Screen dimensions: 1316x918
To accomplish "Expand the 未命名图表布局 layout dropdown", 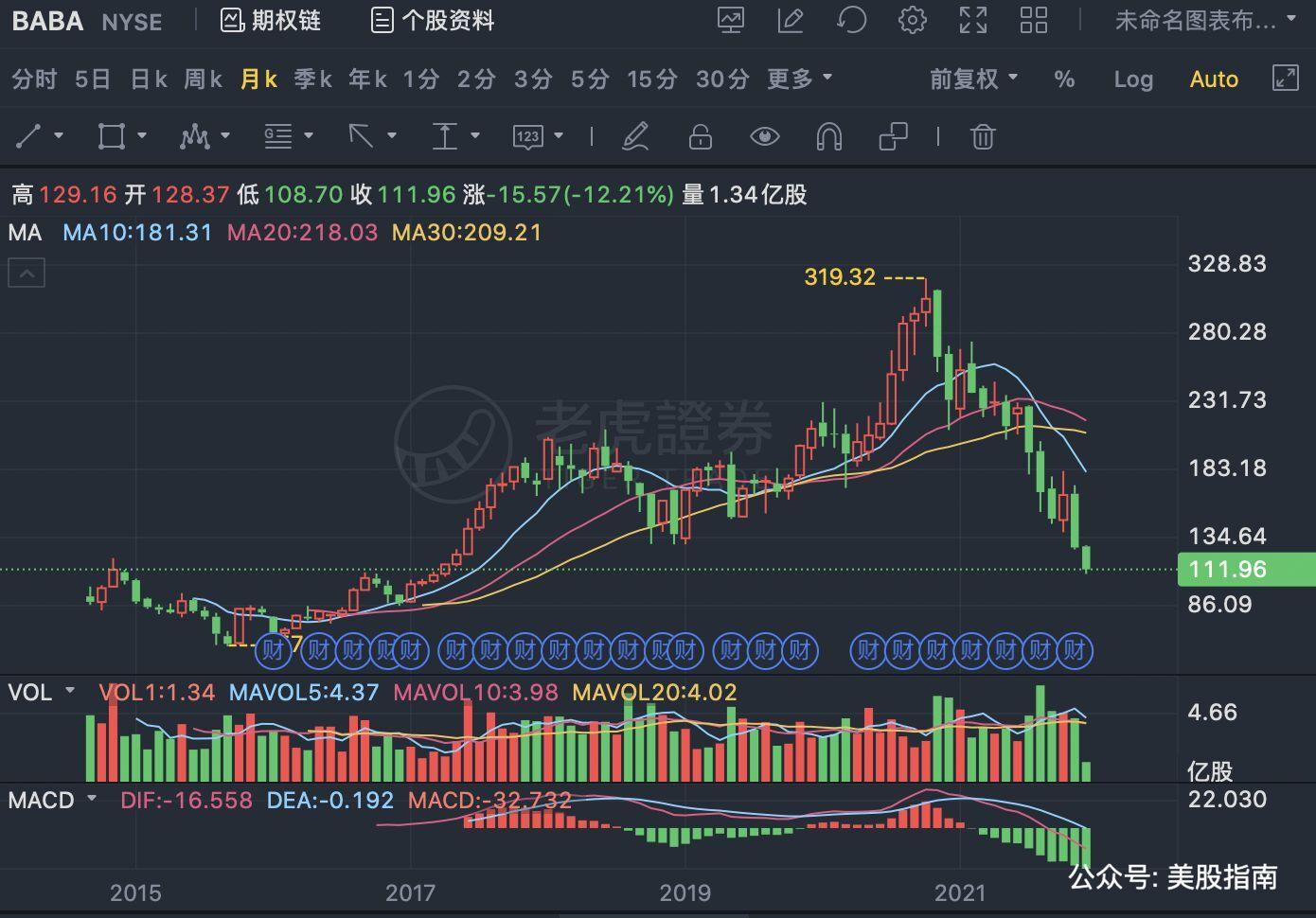I will click(1205, 21).
